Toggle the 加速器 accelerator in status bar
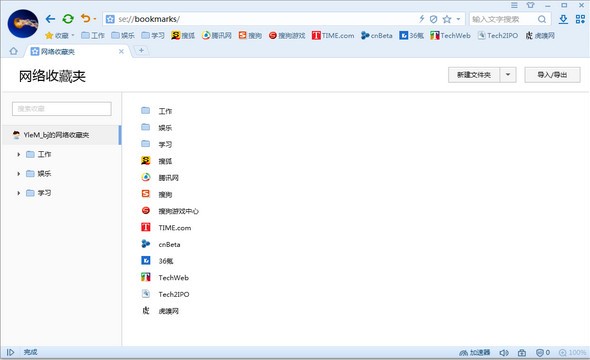Image resolution: width=590 pixels, height=360 pixels. [x=475, y=352]
